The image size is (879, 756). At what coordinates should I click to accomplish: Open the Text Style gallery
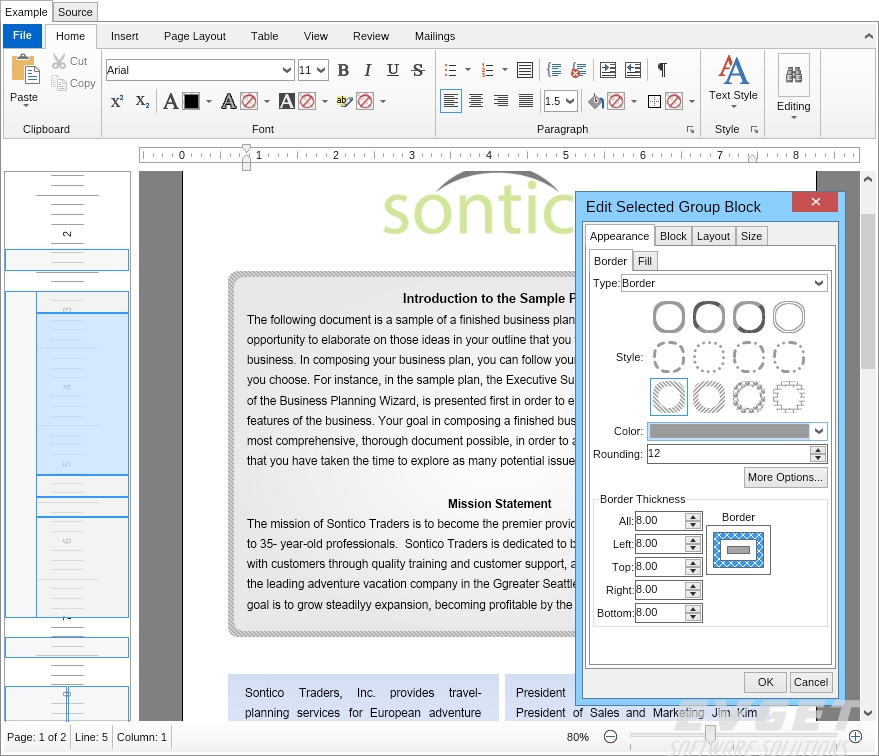point(733,80)
